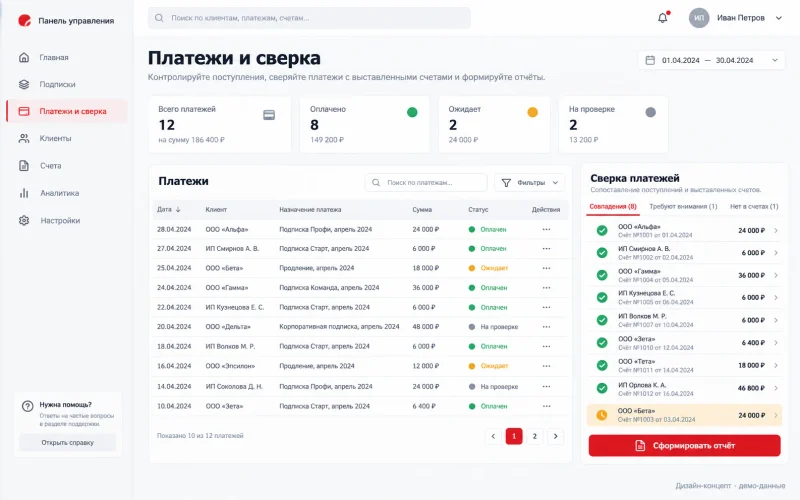Click next page arrow in pagination

point(556,436)
